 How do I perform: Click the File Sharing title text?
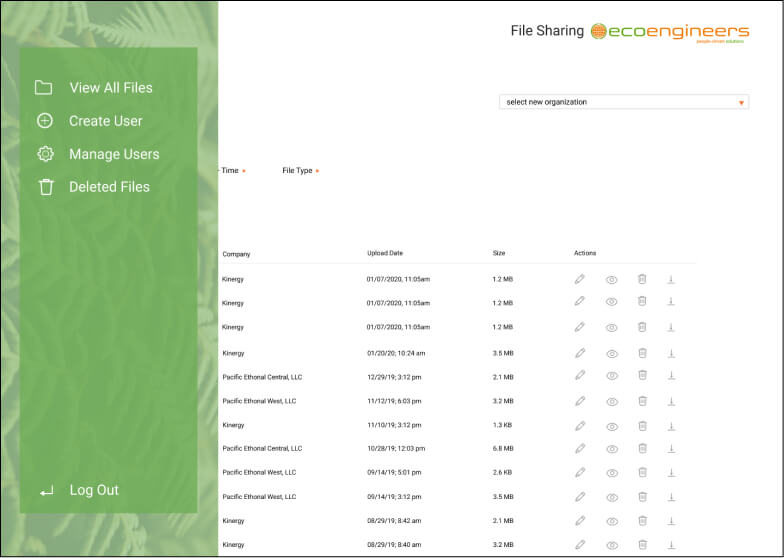[x=547, y=31]
